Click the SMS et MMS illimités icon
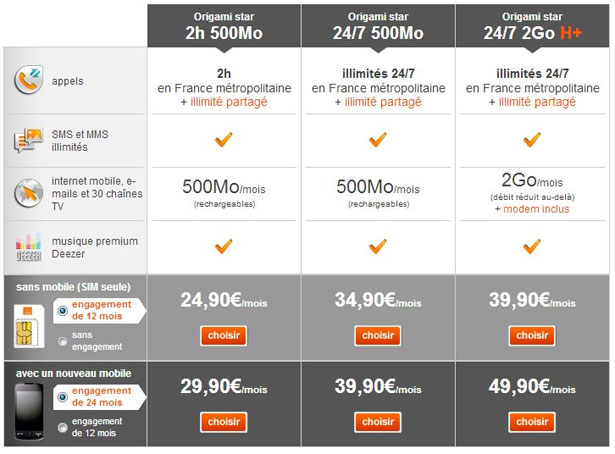The image size is (615, 454). pyautogui.click(x=28, y=141)
